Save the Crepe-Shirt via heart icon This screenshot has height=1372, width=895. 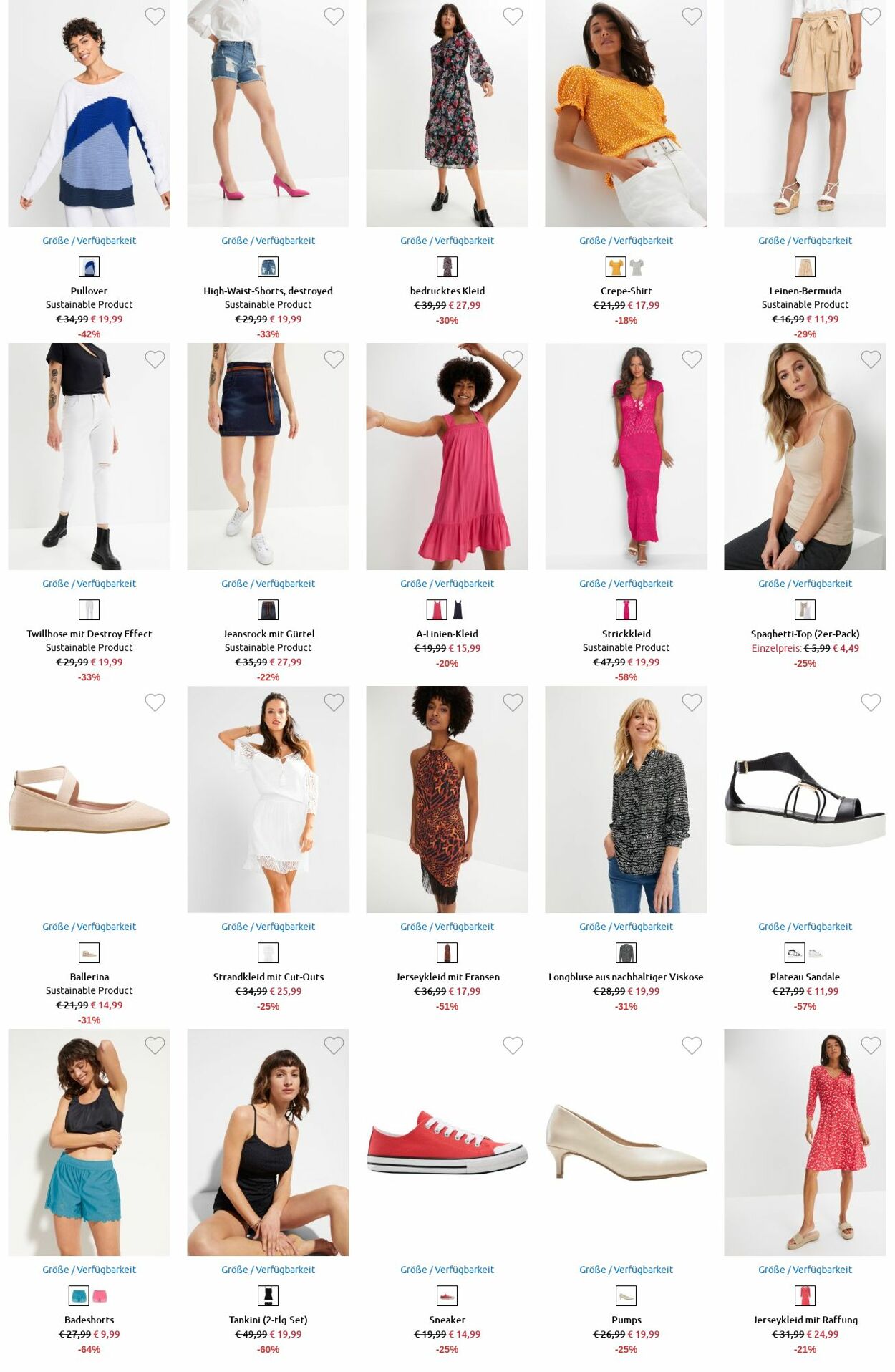coord(692,16)
